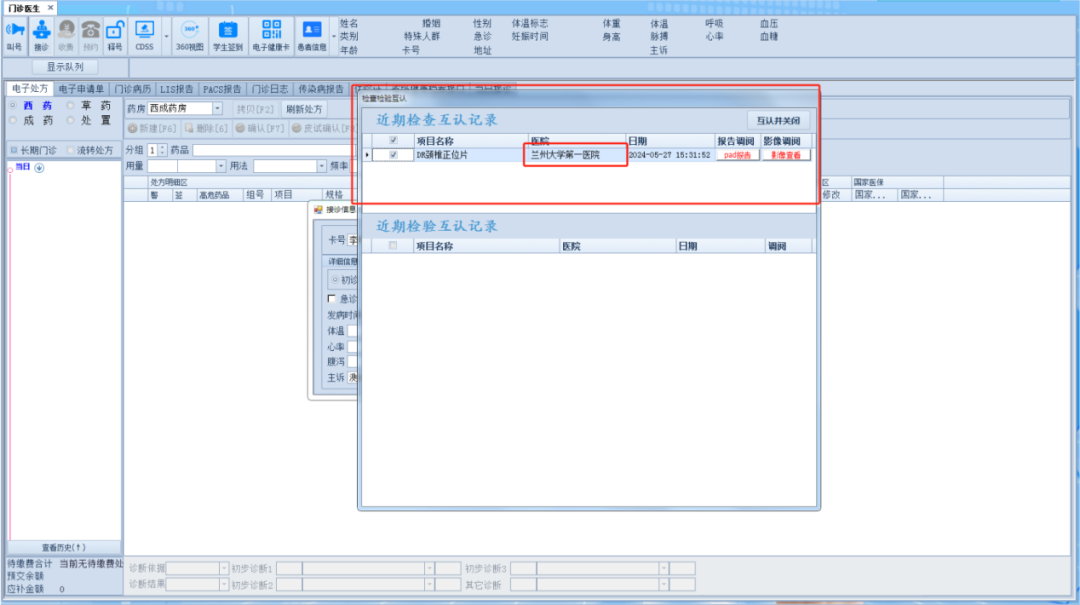Select the 成药 radio button
The width and height of the screenshot is (1080, 605).
pos(12,121)
